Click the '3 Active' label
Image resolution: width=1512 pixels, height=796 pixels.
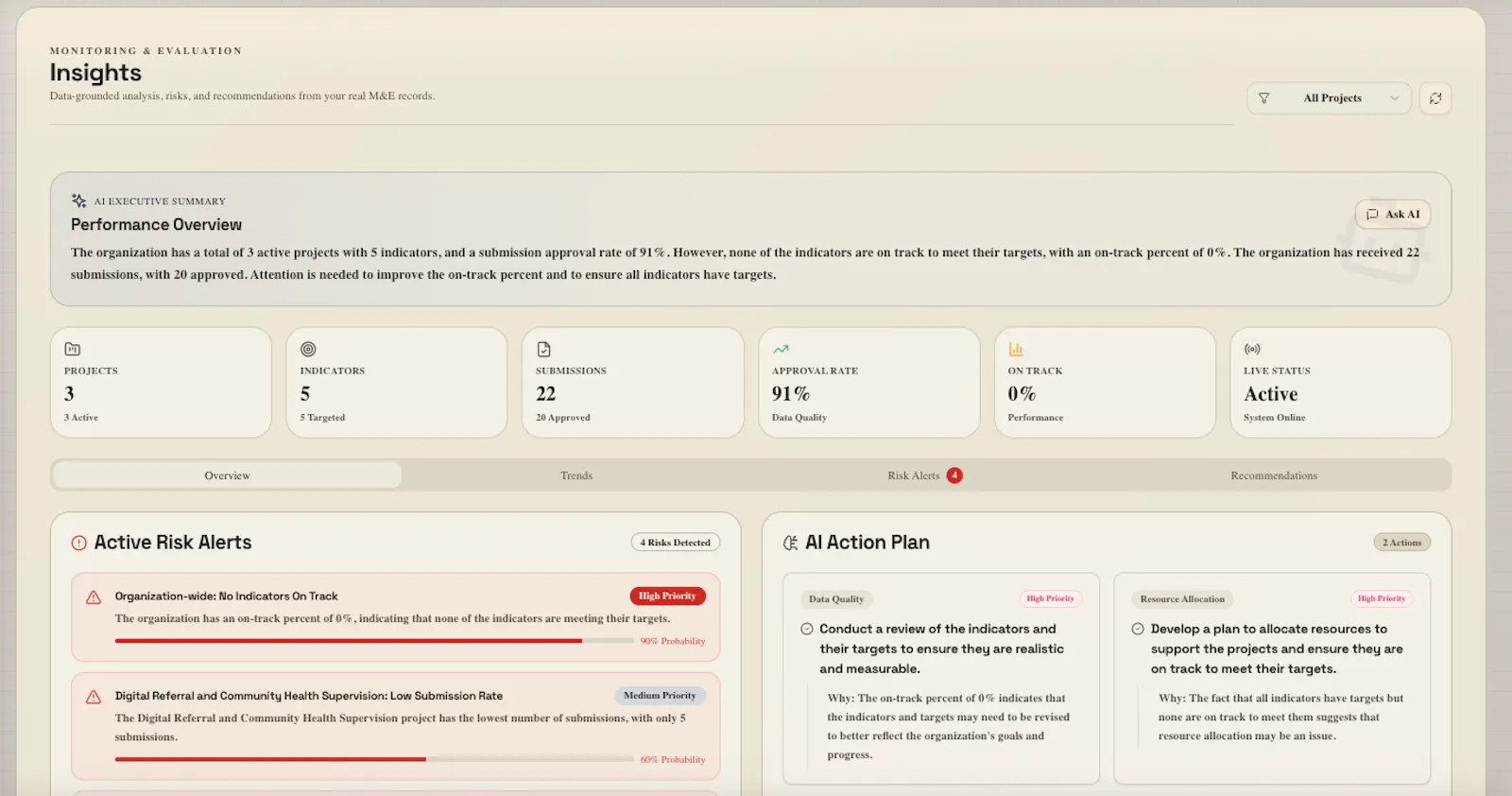81,418
